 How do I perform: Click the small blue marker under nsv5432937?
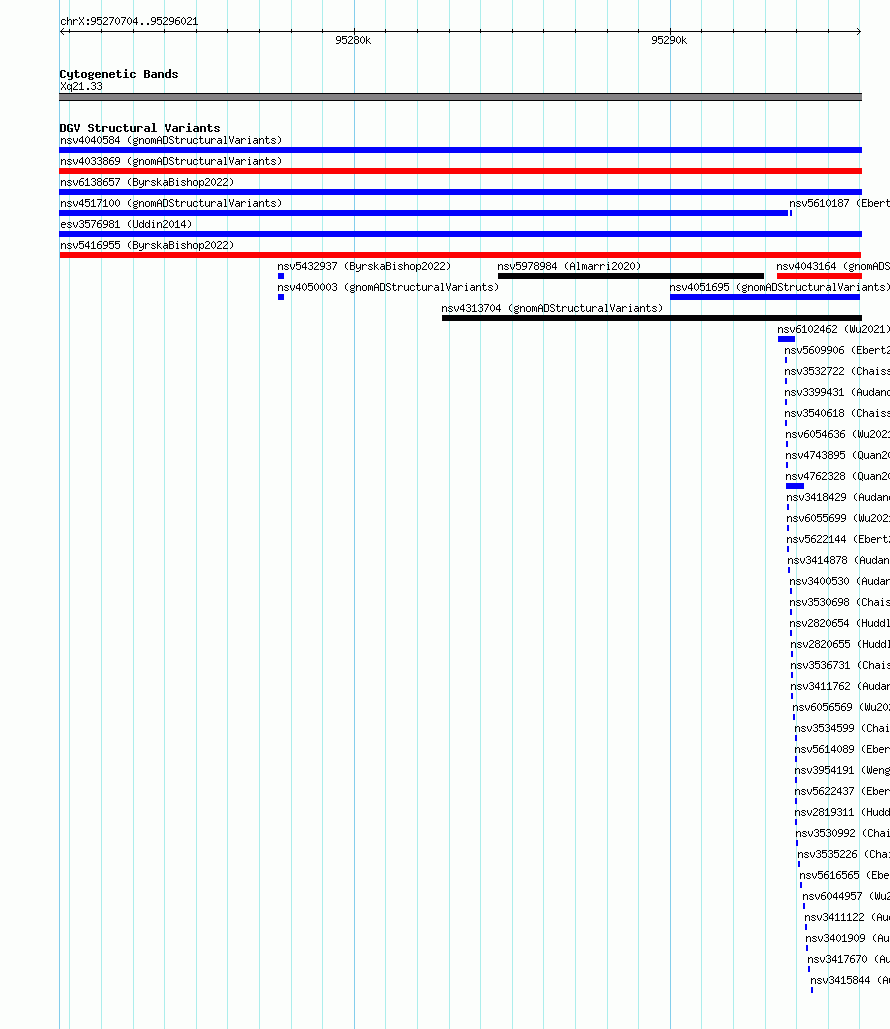click(281, 276)
